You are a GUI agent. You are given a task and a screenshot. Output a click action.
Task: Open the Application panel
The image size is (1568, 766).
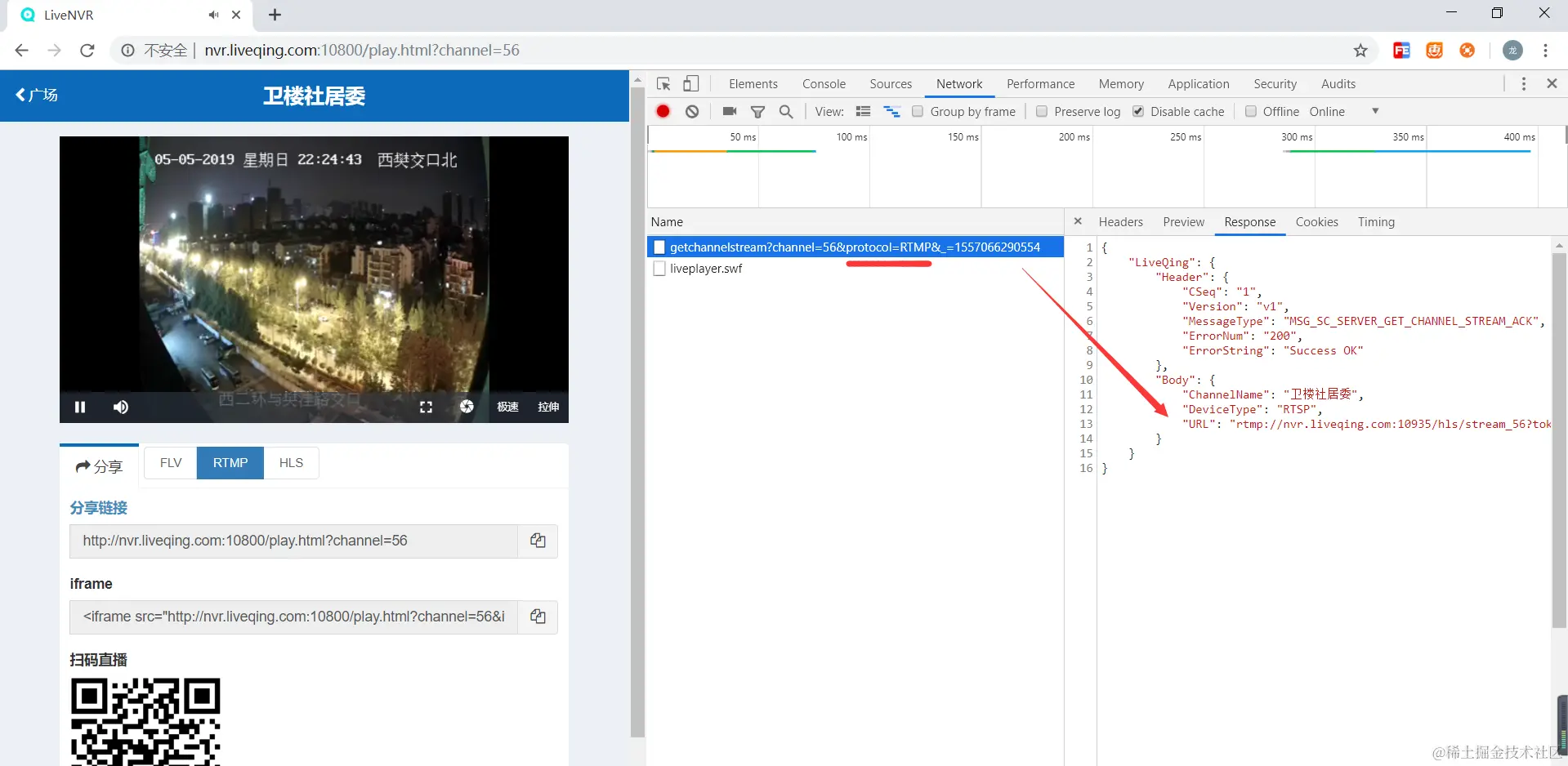click(x=1199, y=84)
